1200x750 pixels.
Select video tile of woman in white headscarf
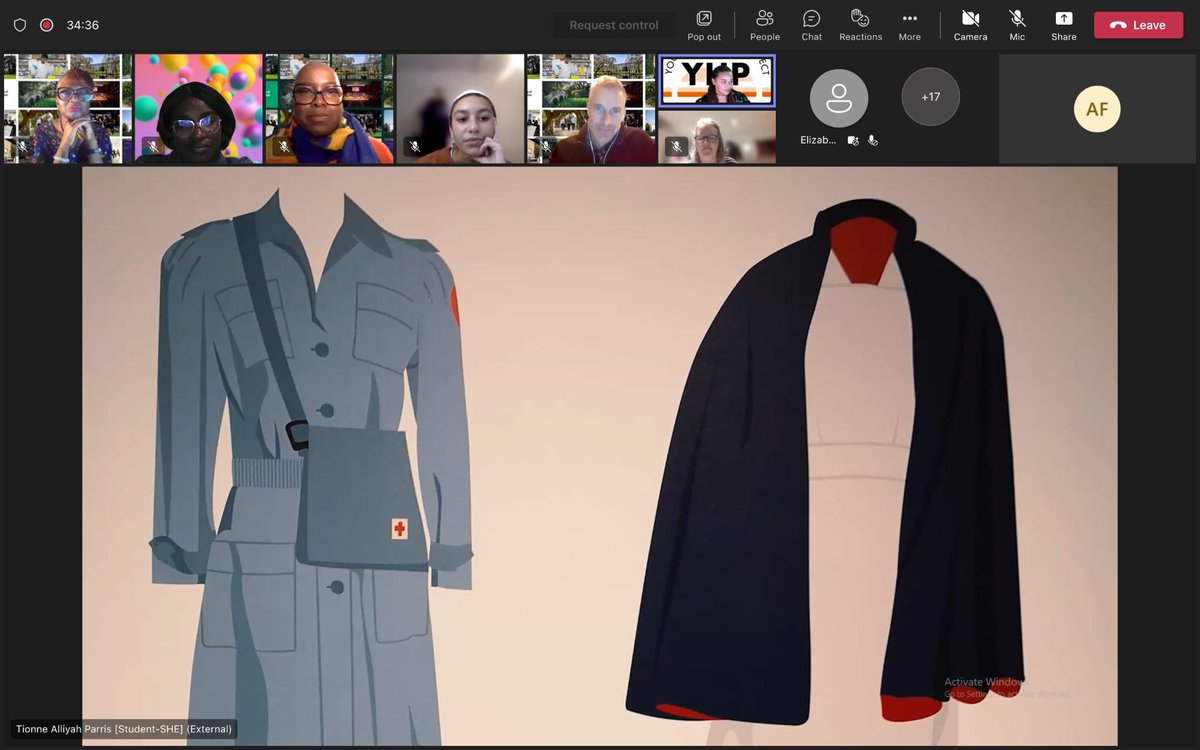(460, 109)
